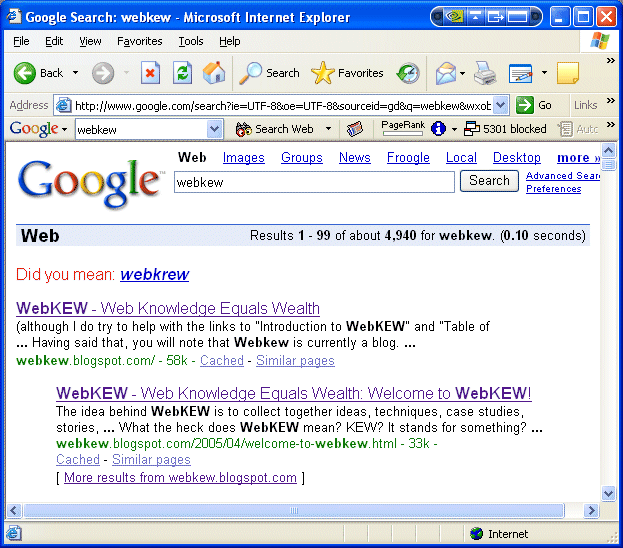Open the Mail button dropdown arrow

462,73
